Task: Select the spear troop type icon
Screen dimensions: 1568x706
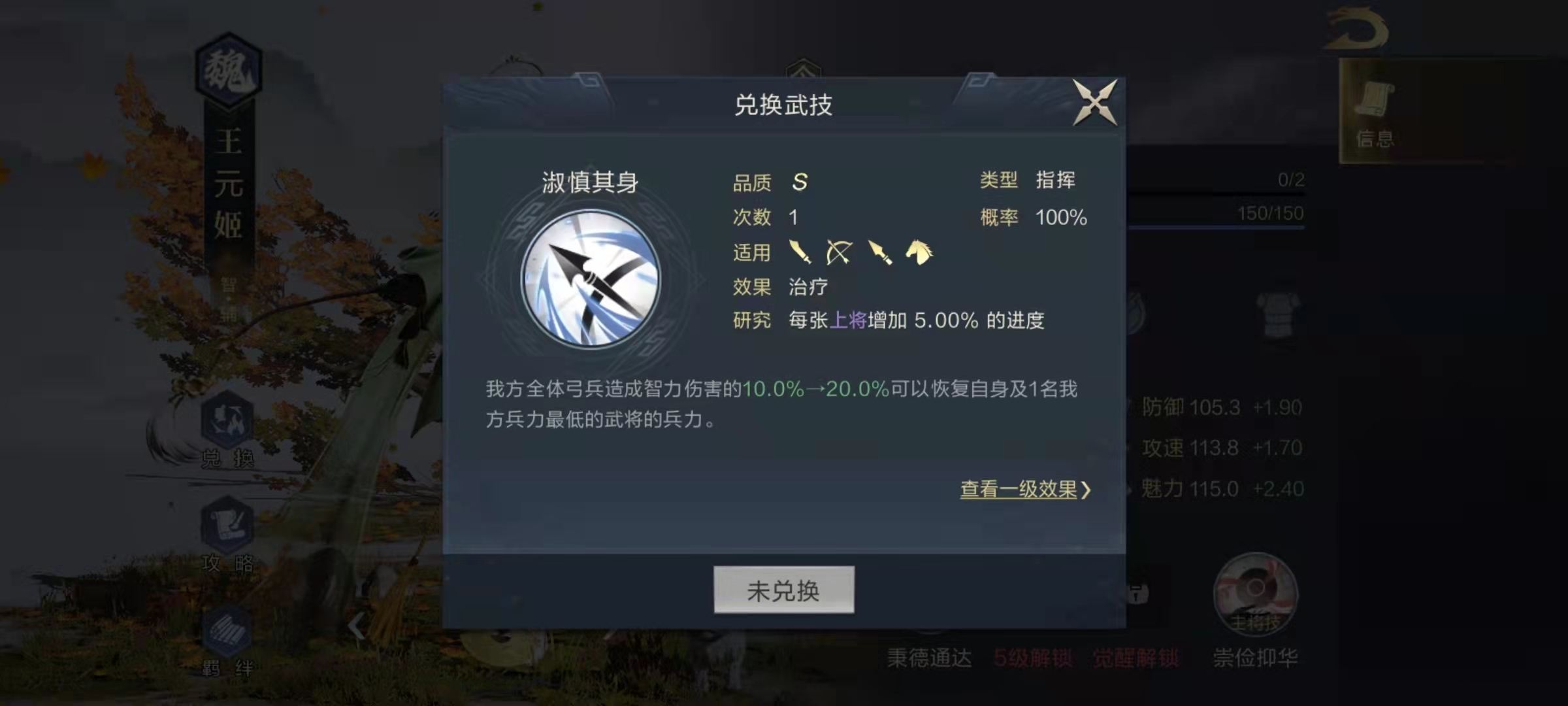Action: (x=879, y=252)
